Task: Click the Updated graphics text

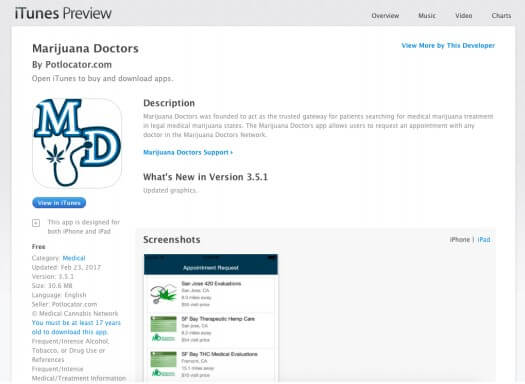Action: 170,190
